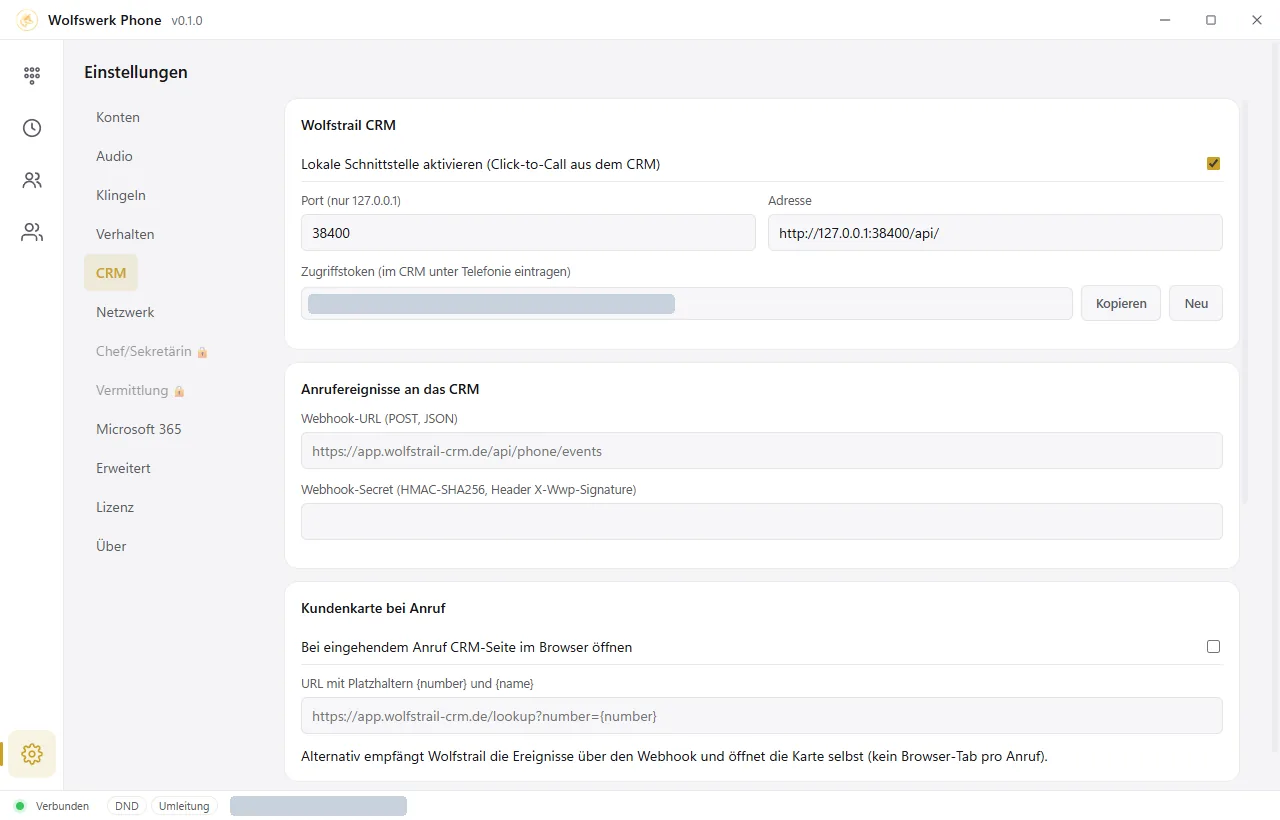Screen dimensions: 1280x820
Task: Click the Alternativ empfängt Wolfstrail hint text
Action: click(x=674, y=756)
